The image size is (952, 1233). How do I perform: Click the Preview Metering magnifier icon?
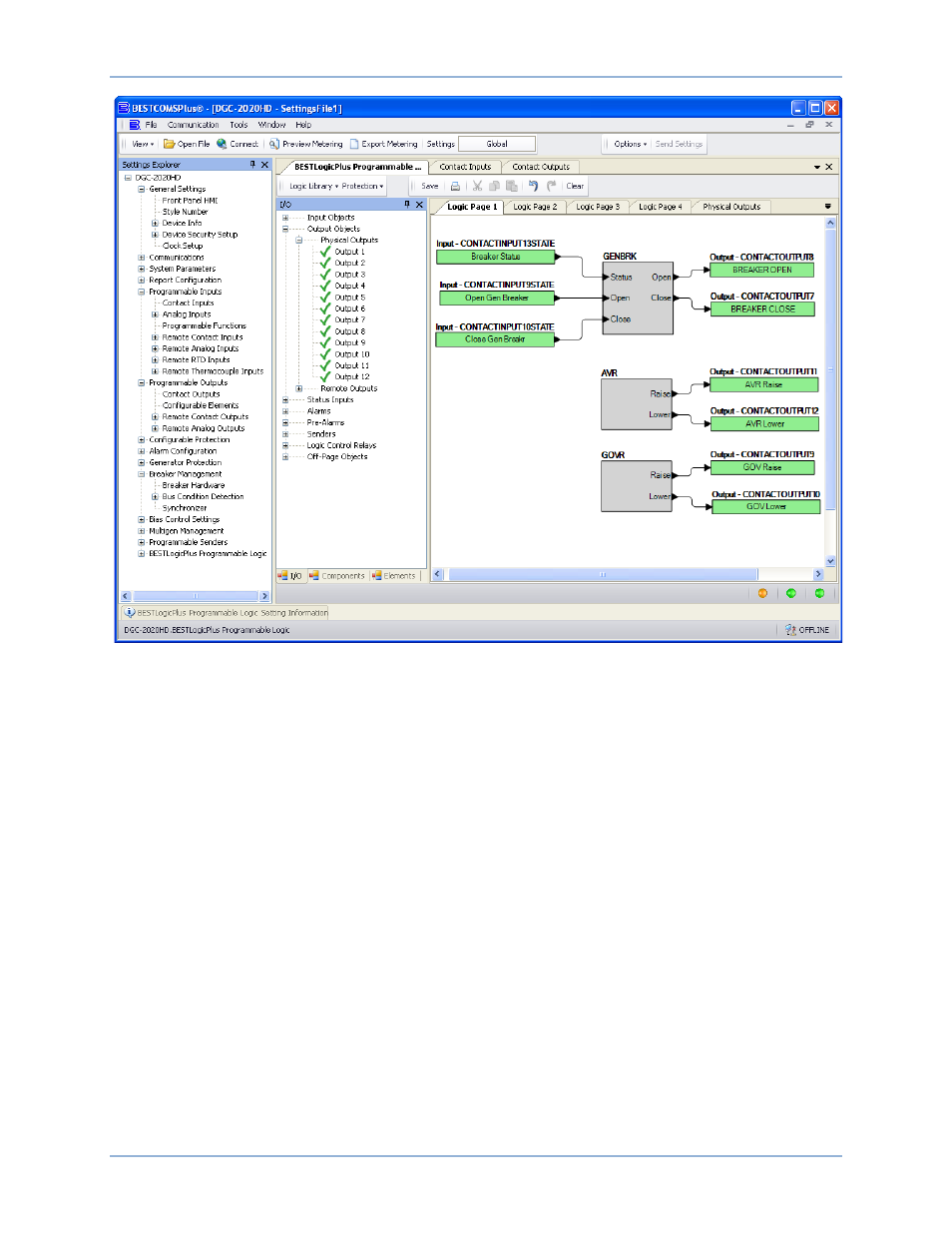click(274, 144)
